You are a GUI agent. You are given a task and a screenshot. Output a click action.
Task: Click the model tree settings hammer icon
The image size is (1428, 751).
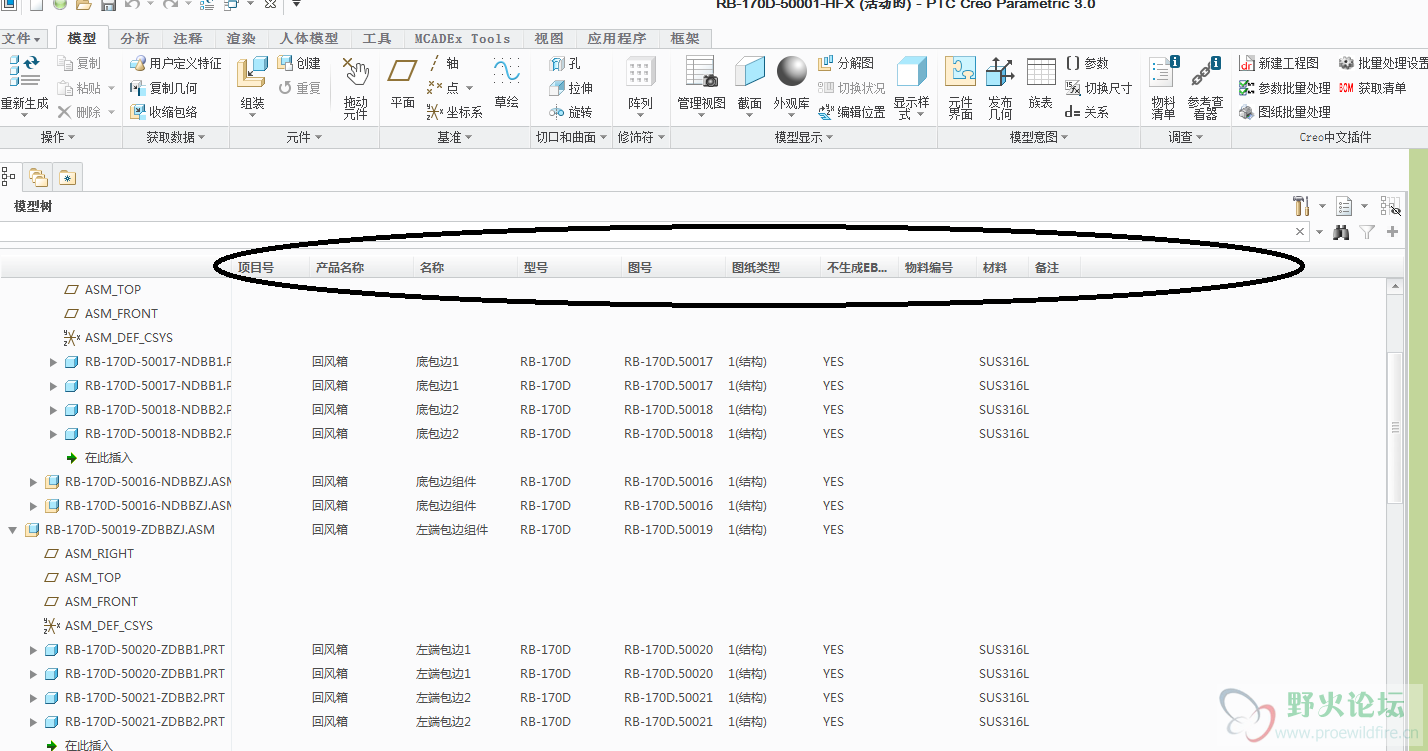[1301, 206]
